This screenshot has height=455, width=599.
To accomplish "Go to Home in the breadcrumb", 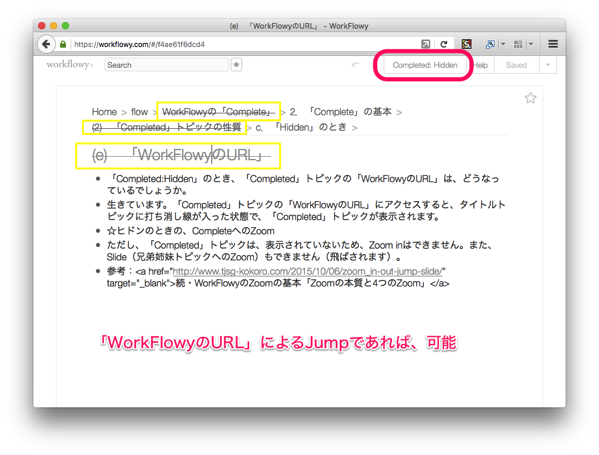I will pyautogui.click(x=104, y=112).
